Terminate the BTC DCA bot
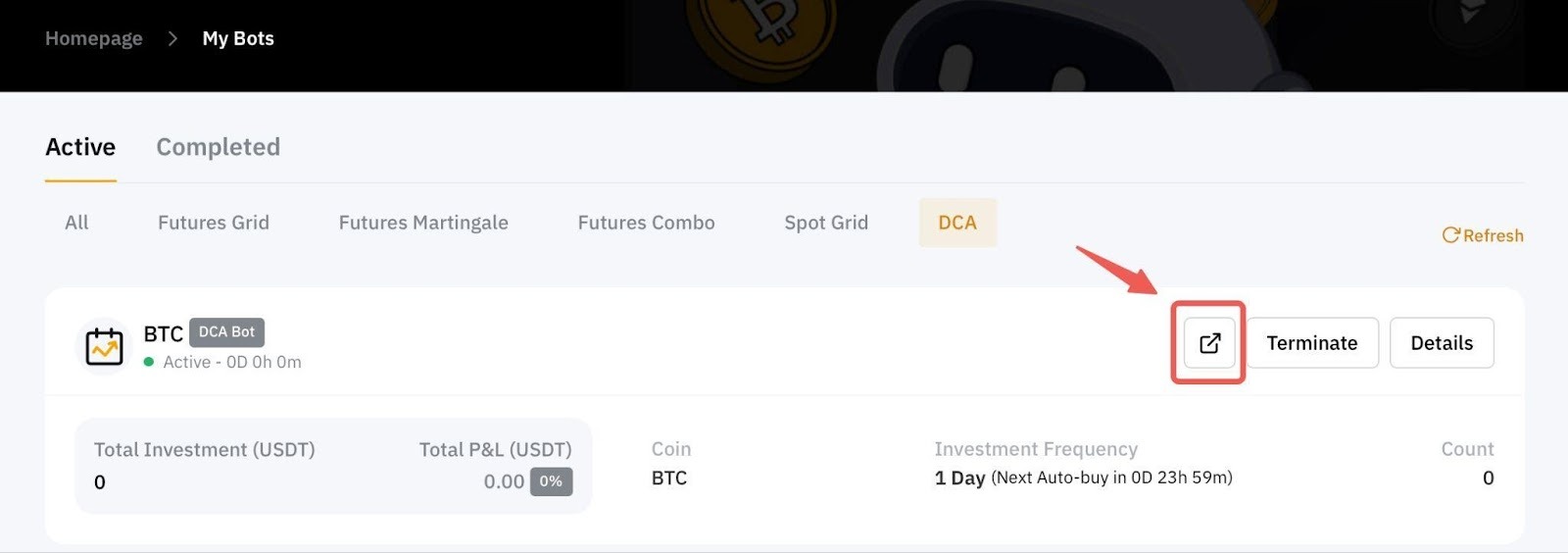Screen dimensions: 1568x553 1311,343
